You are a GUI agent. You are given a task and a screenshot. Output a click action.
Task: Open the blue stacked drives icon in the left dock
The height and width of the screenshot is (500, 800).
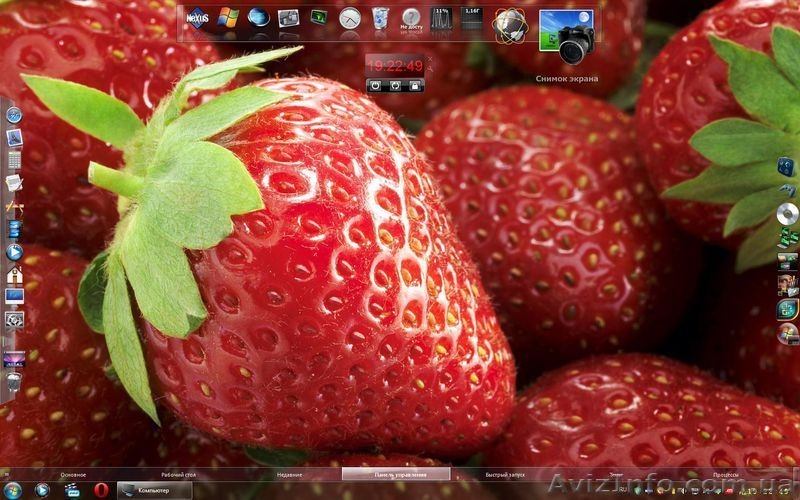tap(14, 229)
